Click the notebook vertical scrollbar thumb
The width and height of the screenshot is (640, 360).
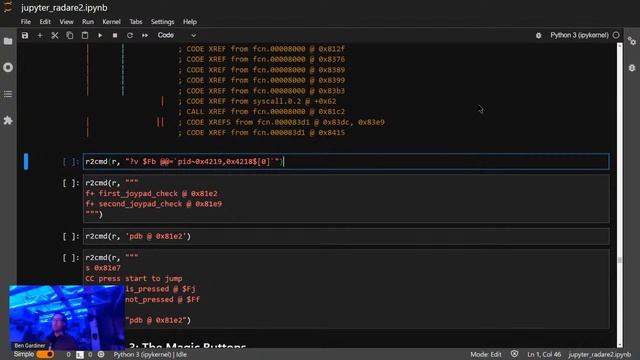pos(620,260)
